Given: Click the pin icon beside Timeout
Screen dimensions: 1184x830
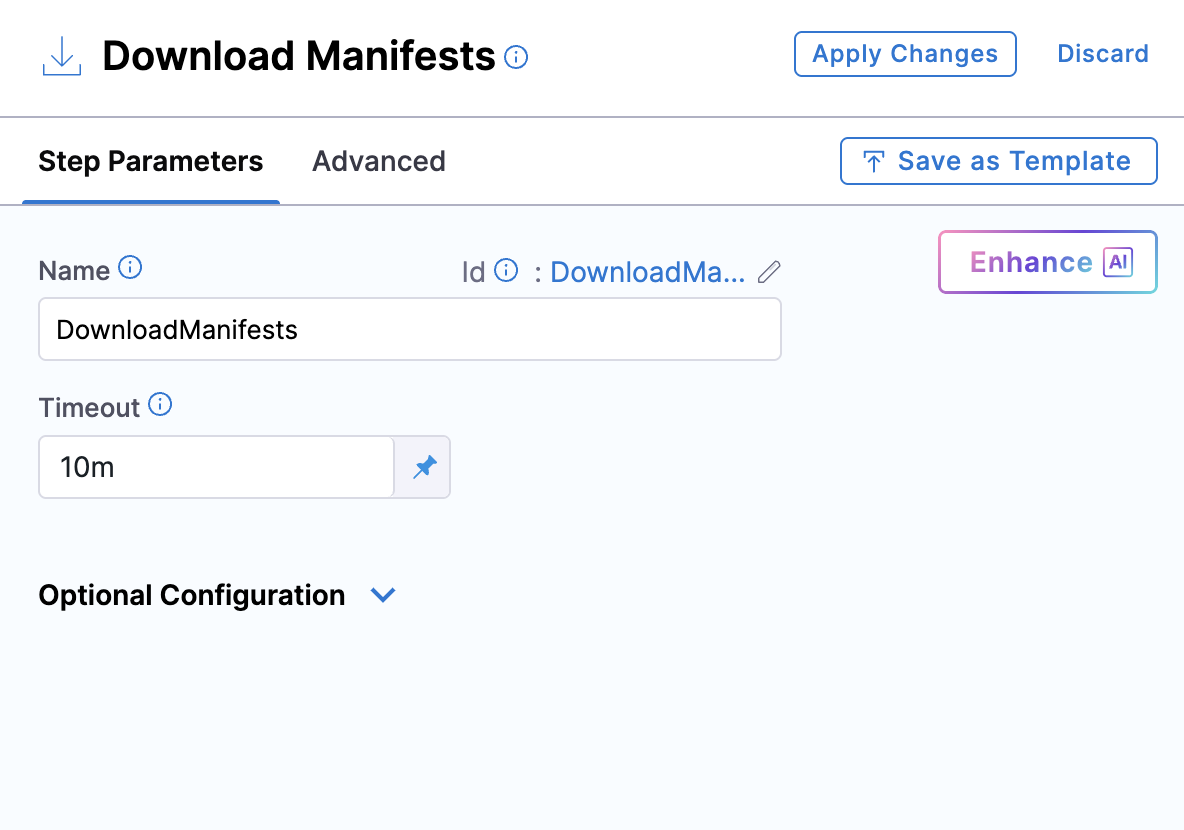Looking at the screenshot, I should coord(424,467).
